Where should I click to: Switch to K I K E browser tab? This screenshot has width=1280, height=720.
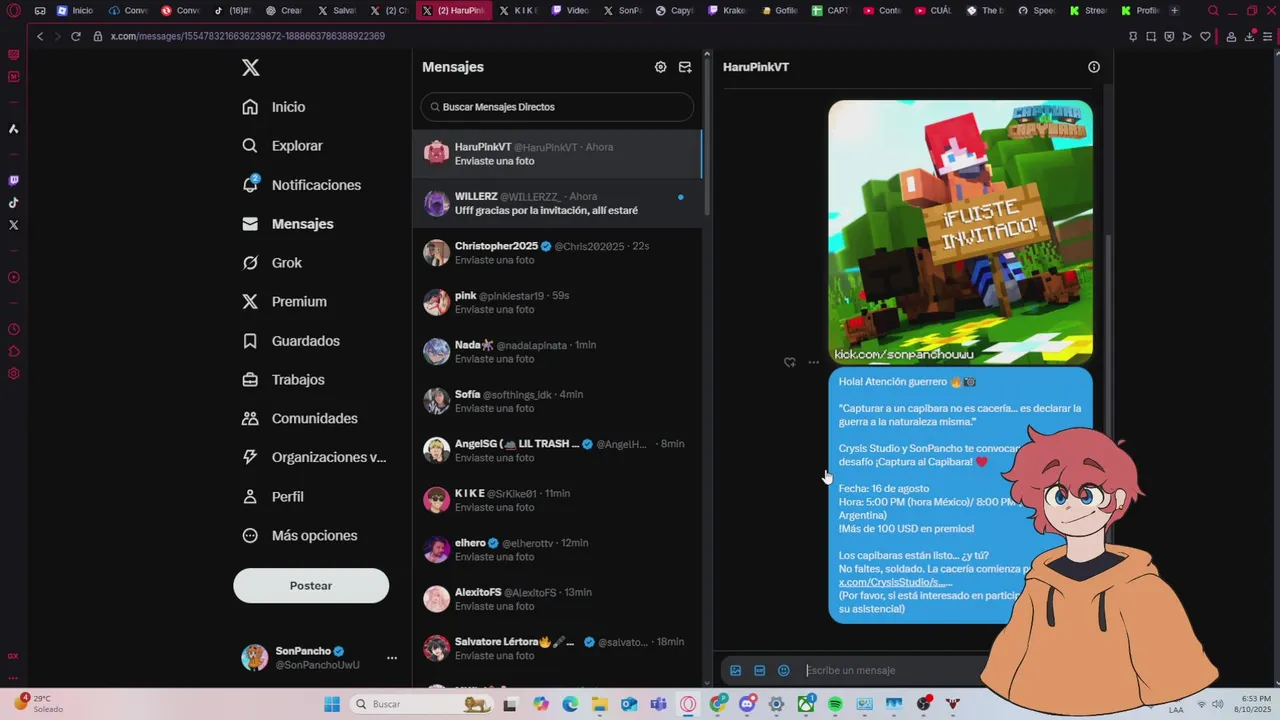point(520,11)
